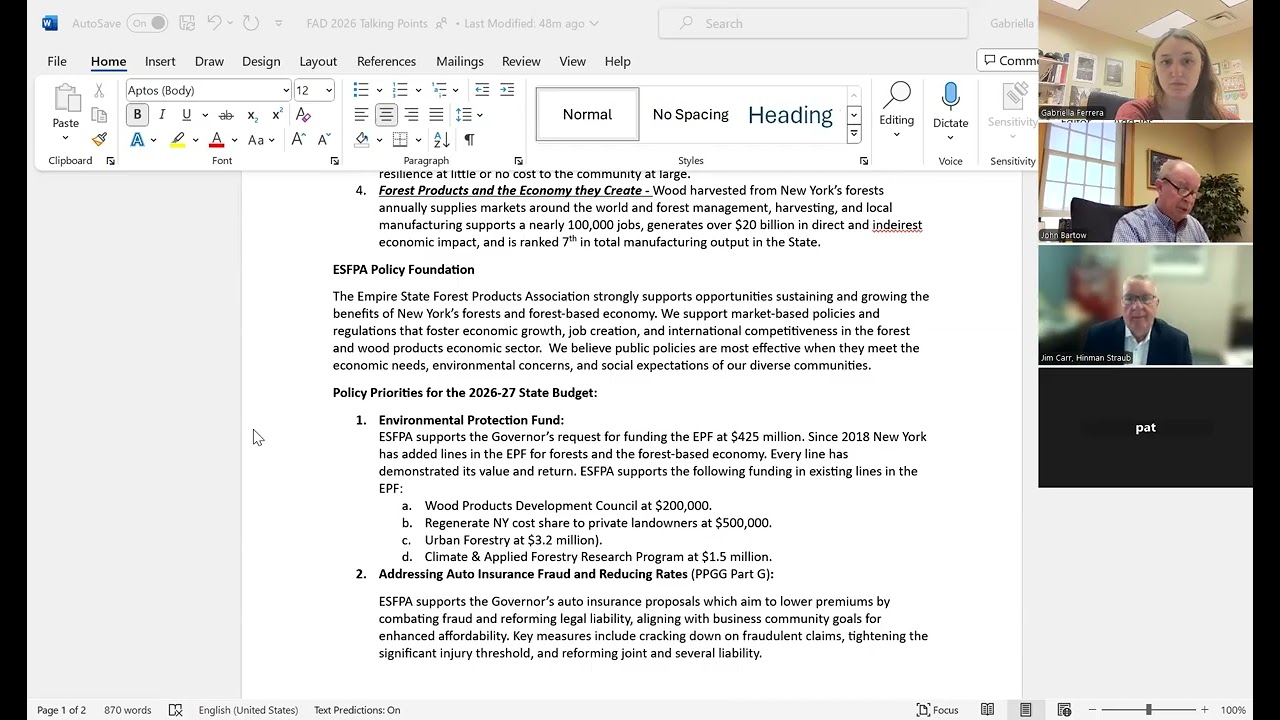Align paragraph text left

(361, 115)
